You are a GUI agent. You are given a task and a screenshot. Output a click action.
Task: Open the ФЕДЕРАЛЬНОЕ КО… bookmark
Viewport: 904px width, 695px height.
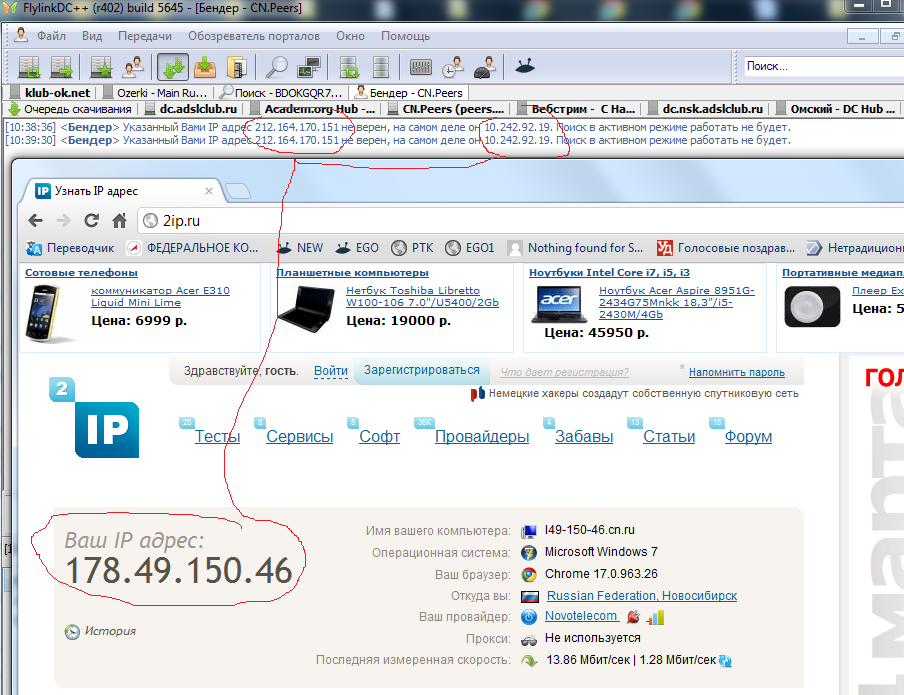[193, 248]
